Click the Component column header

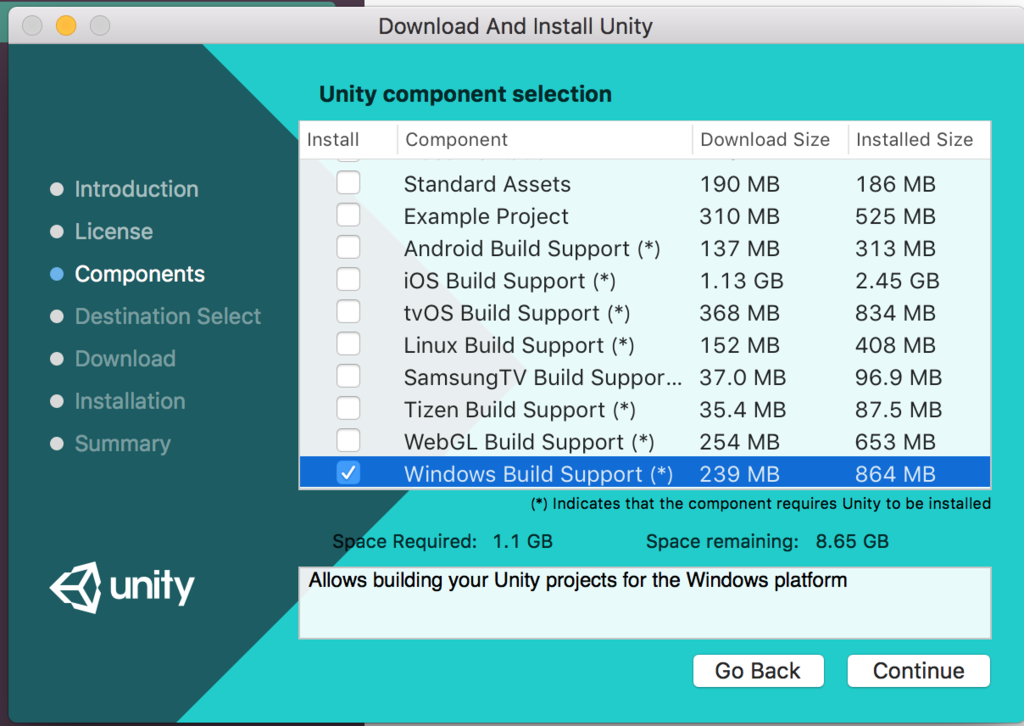click(x=545, y=140)
